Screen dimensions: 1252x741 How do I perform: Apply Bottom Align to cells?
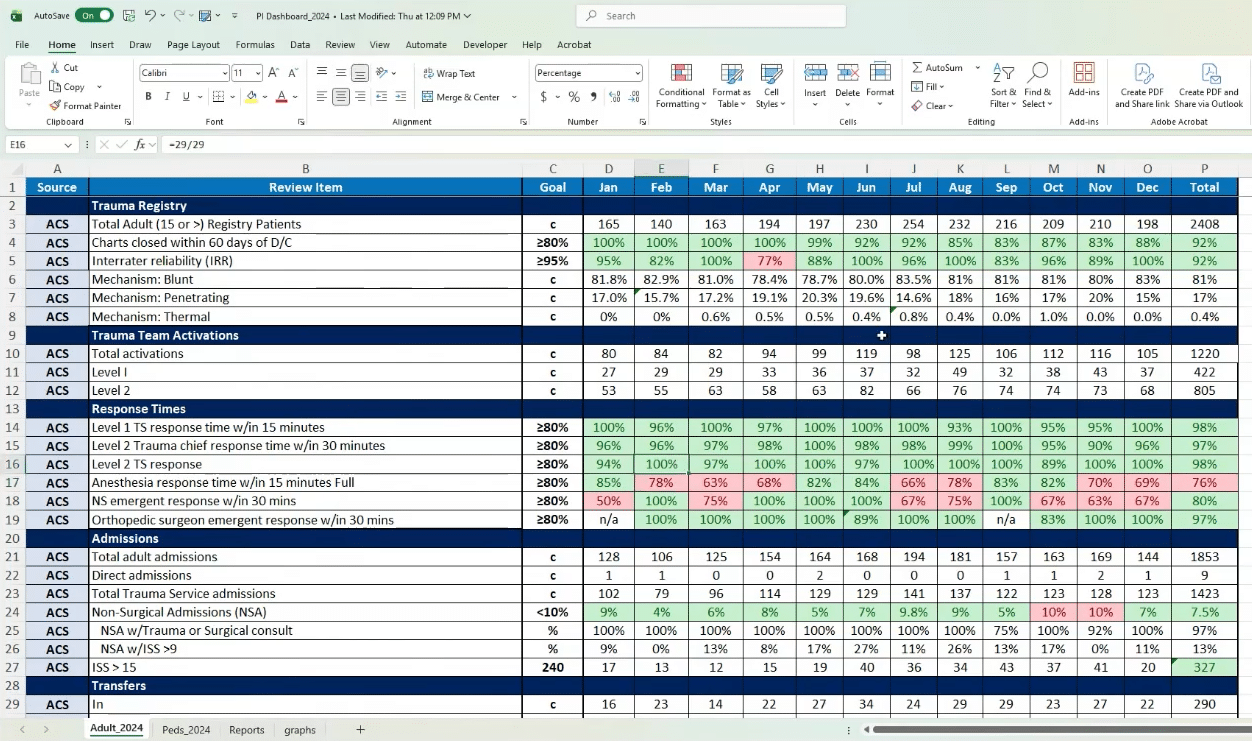click(x=360, y=72)
